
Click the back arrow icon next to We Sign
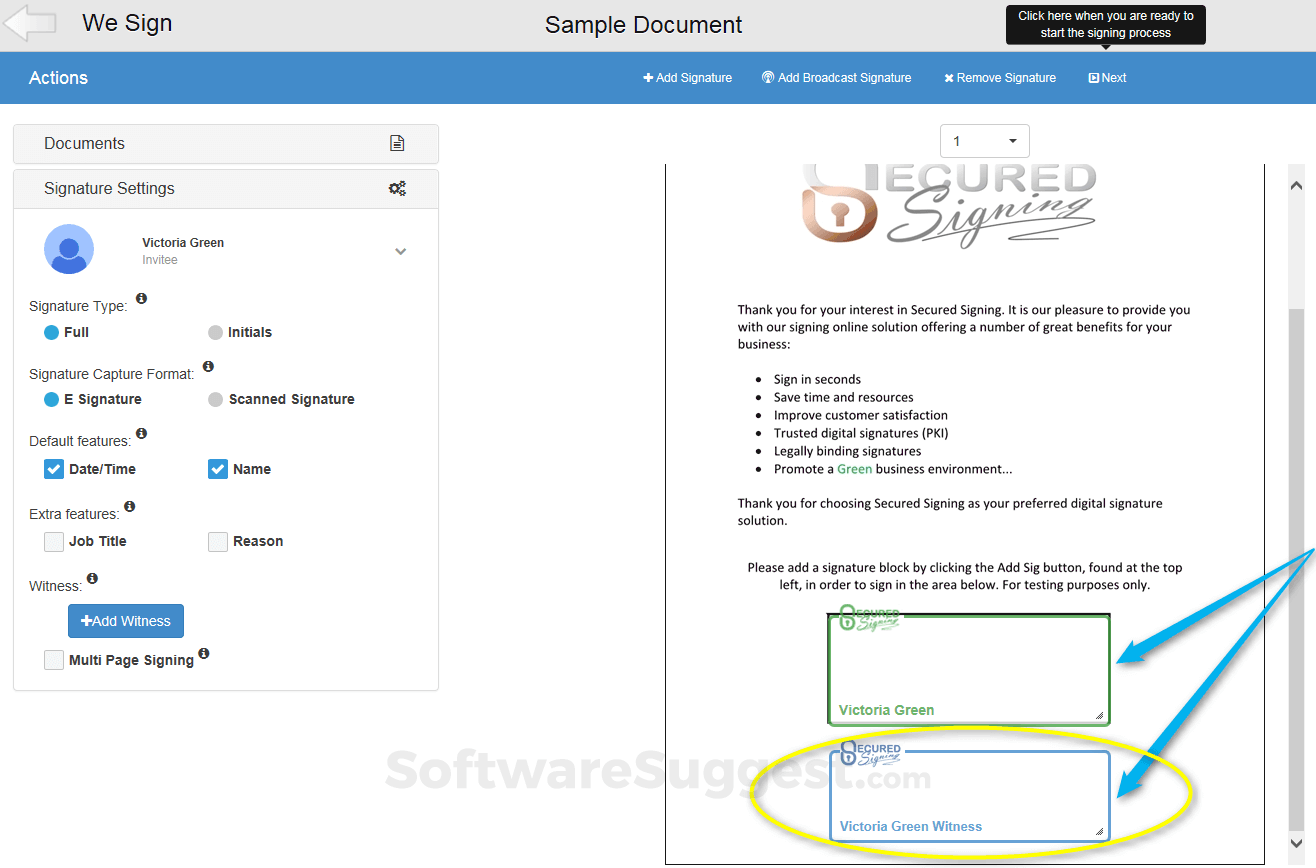point(30,23)
